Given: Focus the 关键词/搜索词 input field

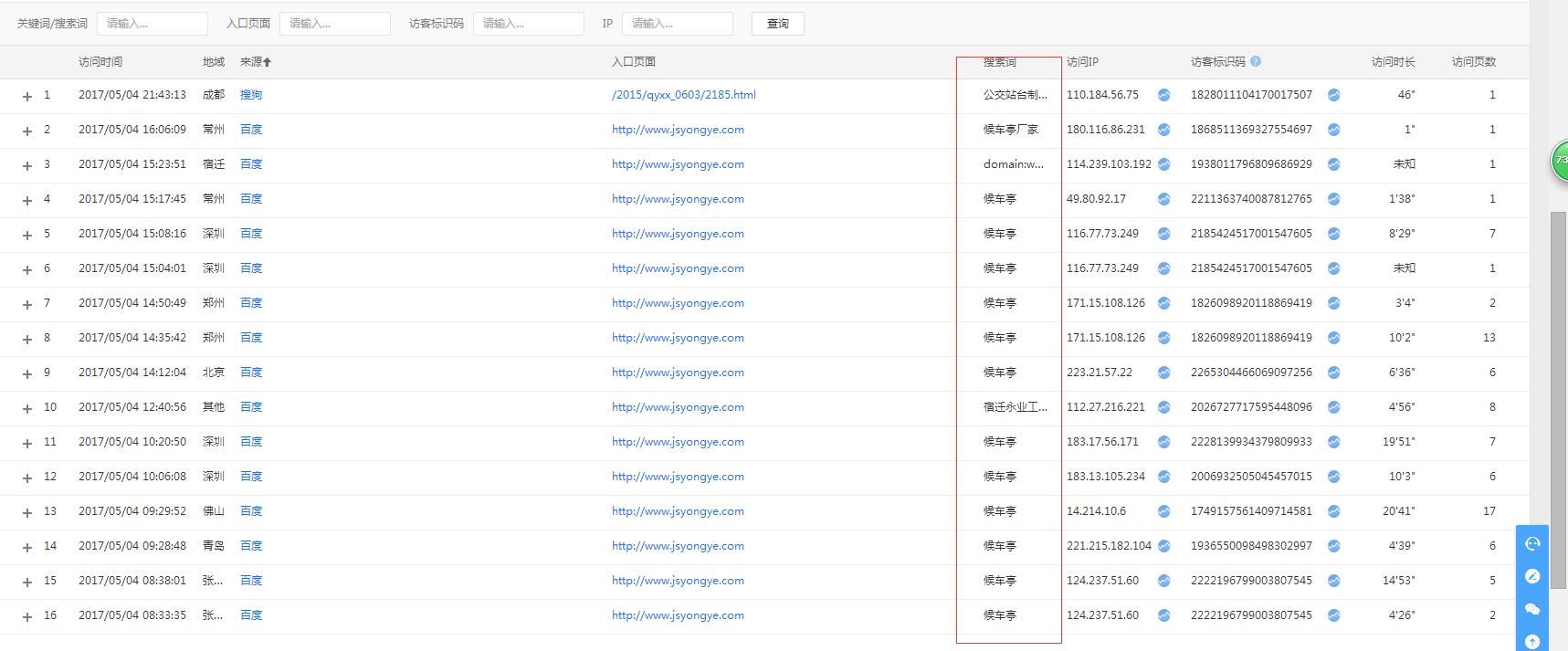Looking at the screenshot, I should pos(152,24).
